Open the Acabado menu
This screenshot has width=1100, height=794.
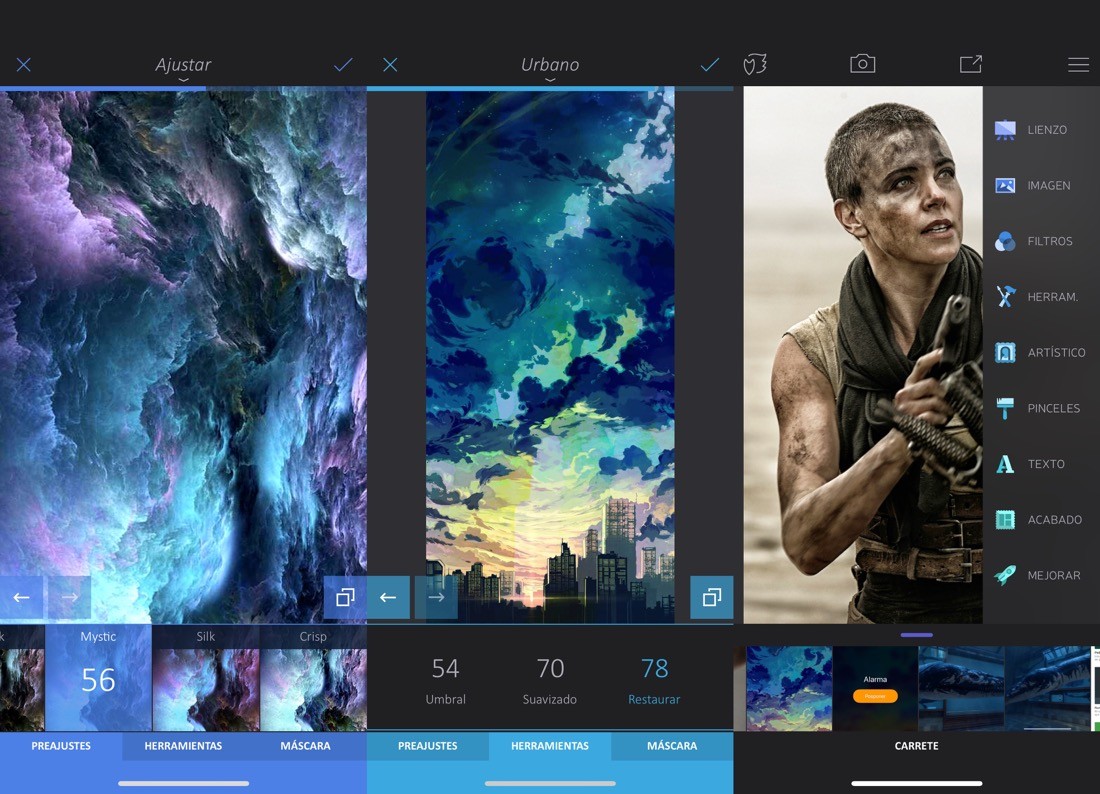coord(1041,520)
